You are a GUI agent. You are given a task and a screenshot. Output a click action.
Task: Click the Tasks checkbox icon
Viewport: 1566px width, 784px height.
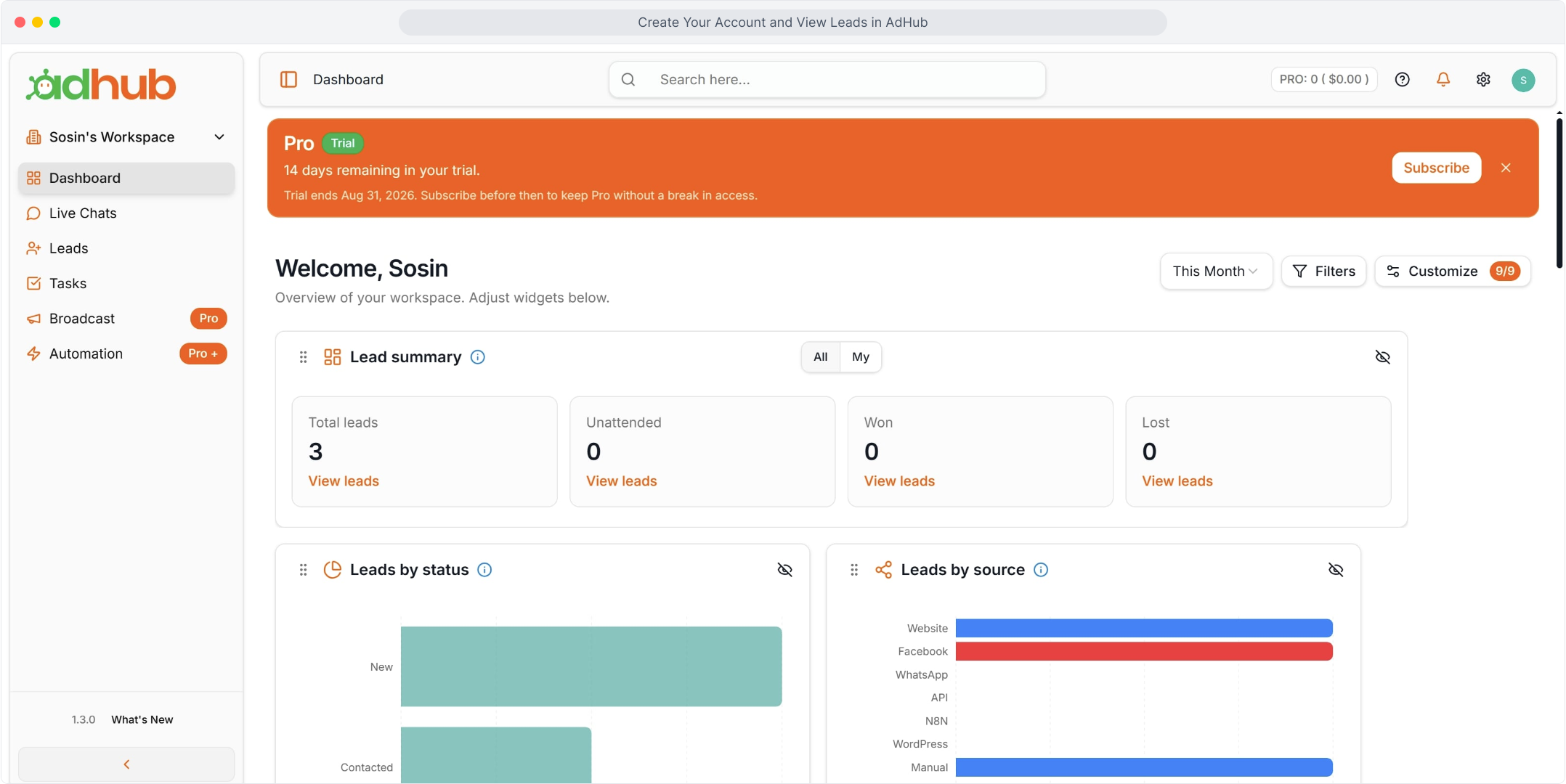tap(33, 284)
